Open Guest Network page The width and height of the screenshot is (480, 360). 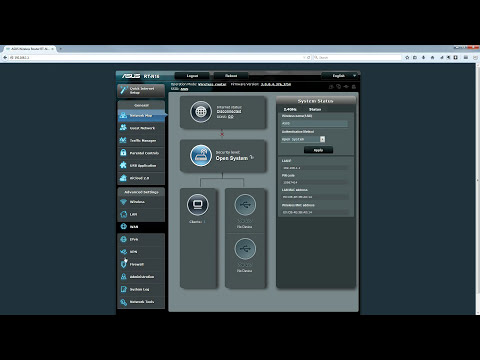tap(141, 128)
